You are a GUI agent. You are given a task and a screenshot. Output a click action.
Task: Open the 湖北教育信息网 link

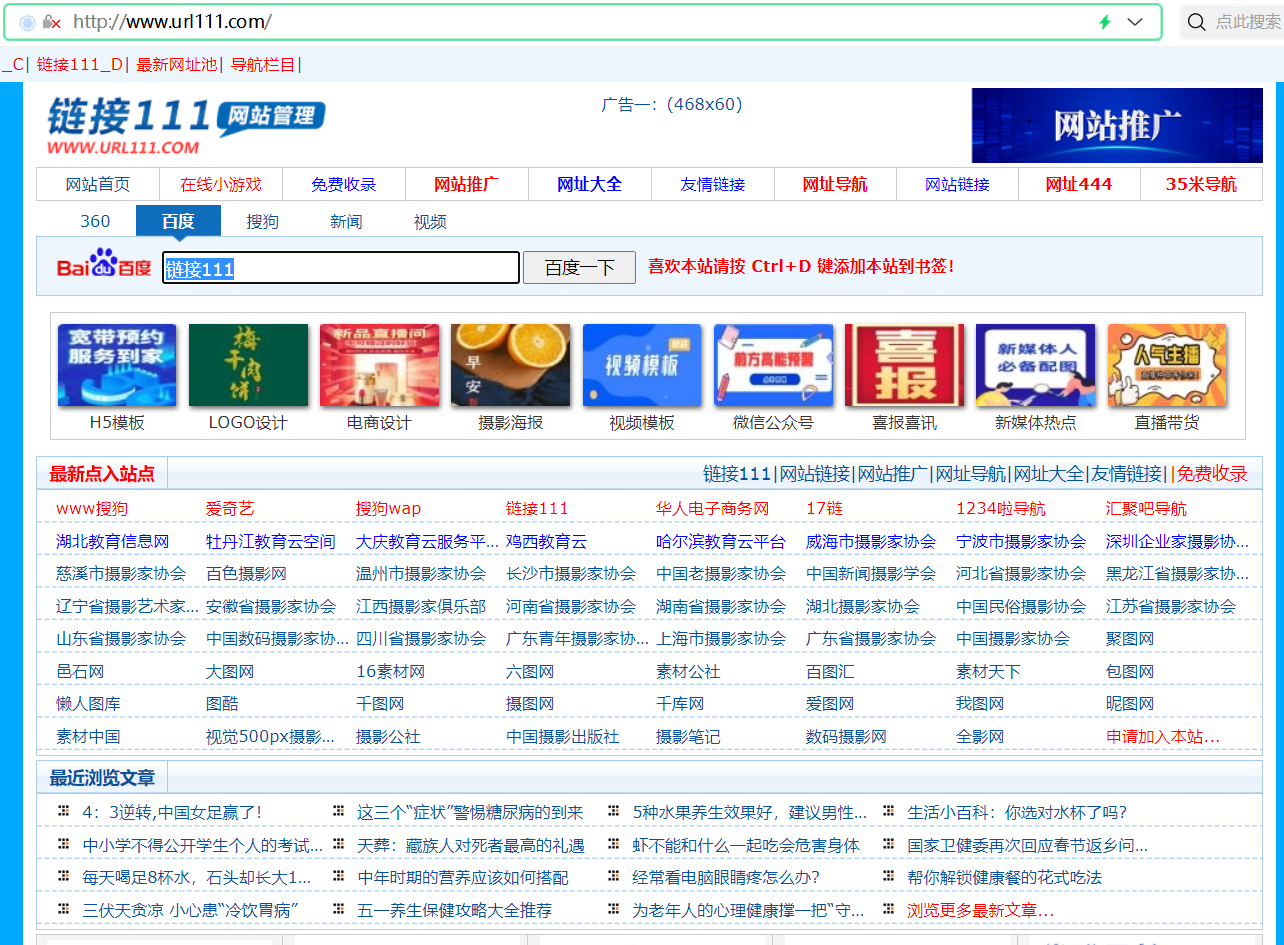pos(113,541)
